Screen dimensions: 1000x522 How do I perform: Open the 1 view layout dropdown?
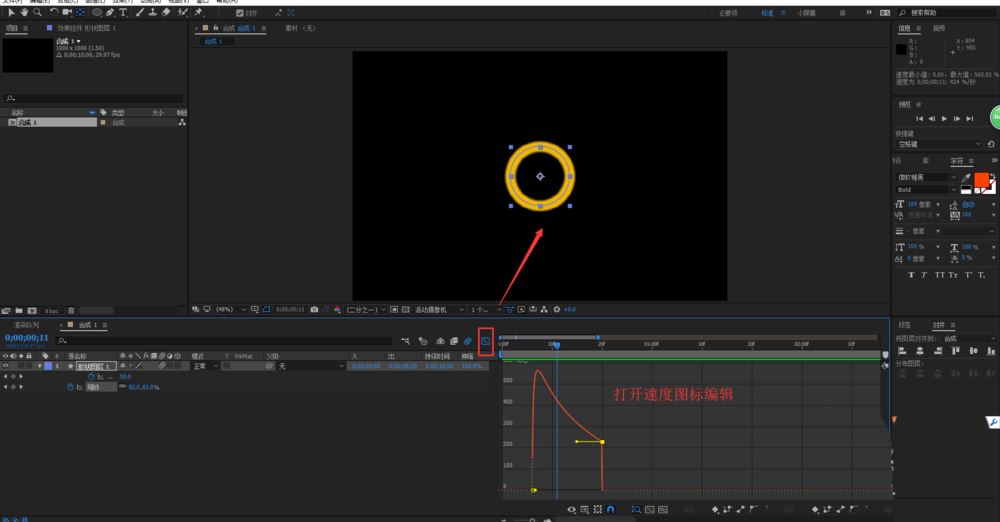click(x=486, y=309)
